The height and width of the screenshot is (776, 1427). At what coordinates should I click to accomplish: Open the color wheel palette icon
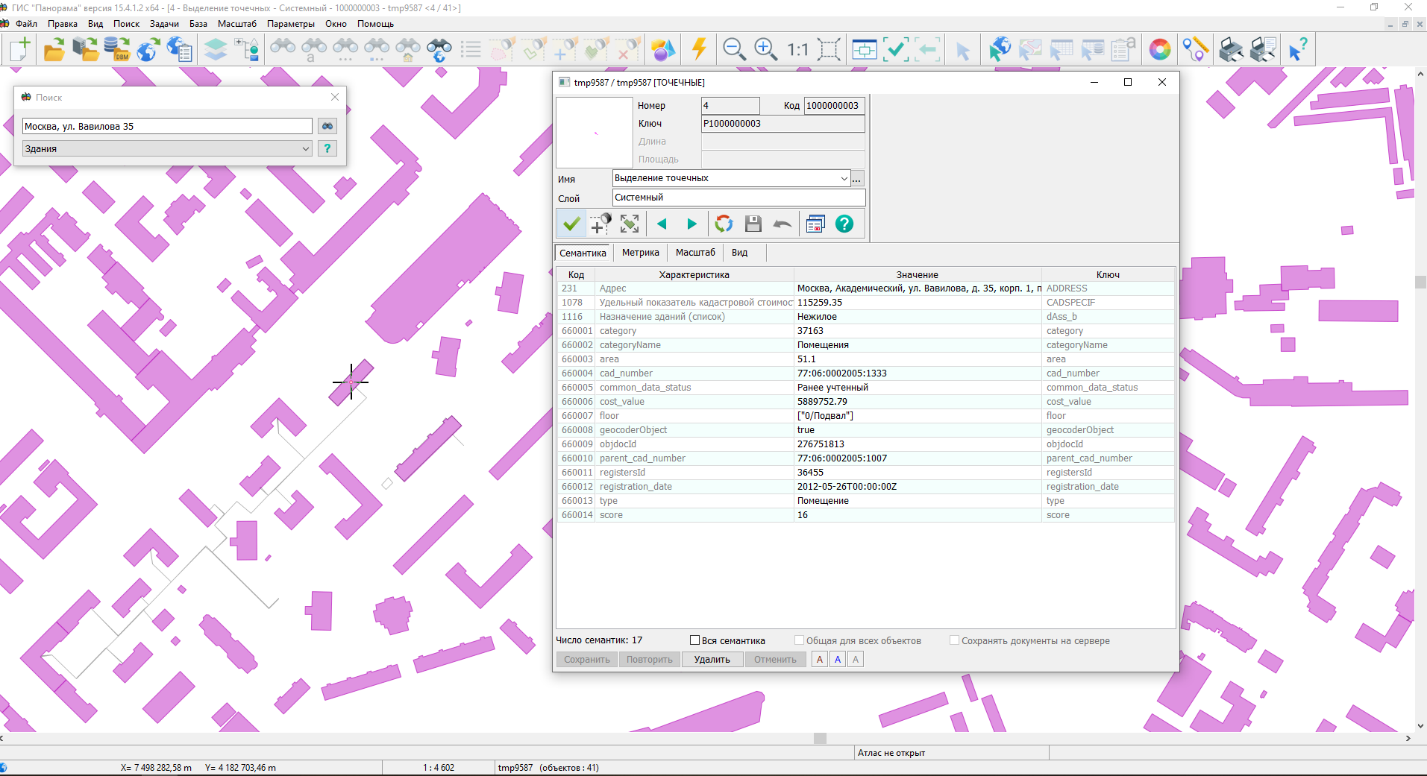tap(1160, 49)
